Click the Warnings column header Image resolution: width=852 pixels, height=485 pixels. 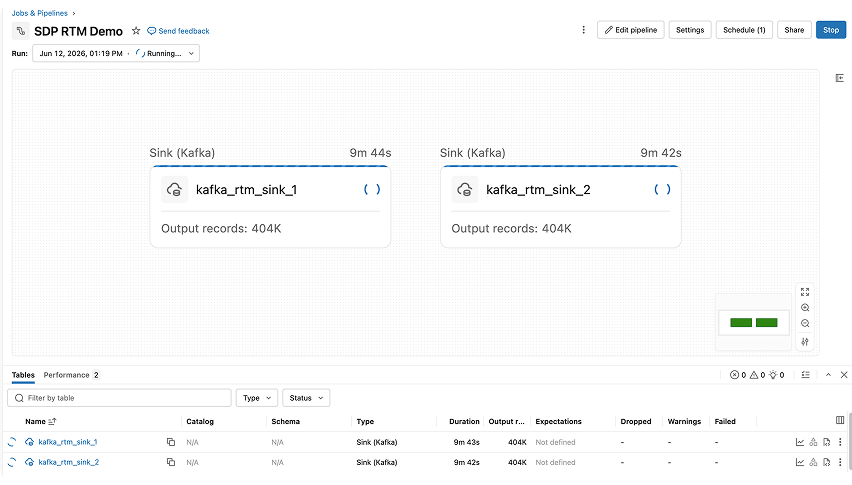pyautogui.click(x=684, y=421)
